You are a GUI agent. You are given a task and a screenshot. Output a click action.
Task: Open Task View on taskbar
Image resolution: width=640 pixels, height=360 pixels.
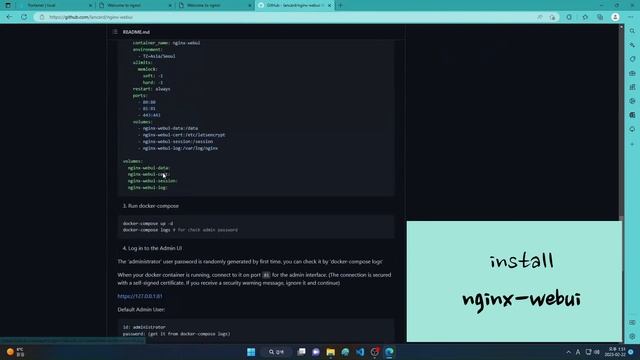[x=301, y=352]
